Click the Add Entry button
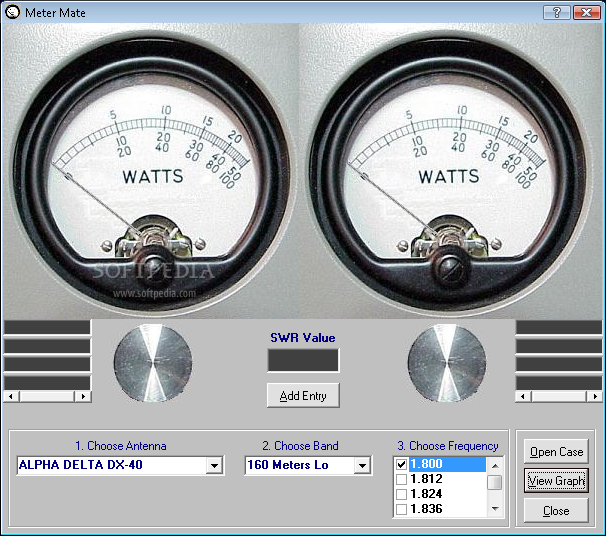The image size is (606, 536). tap(303, 395)
